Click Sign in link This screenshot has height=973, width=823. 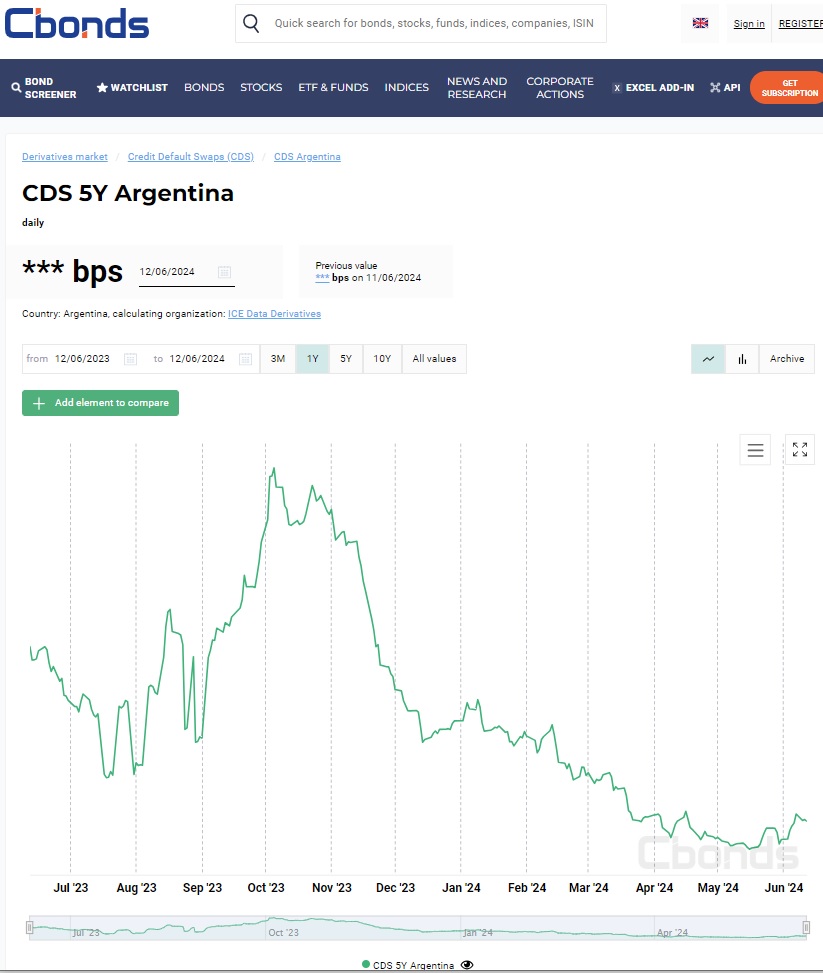(x=749, y=24)
